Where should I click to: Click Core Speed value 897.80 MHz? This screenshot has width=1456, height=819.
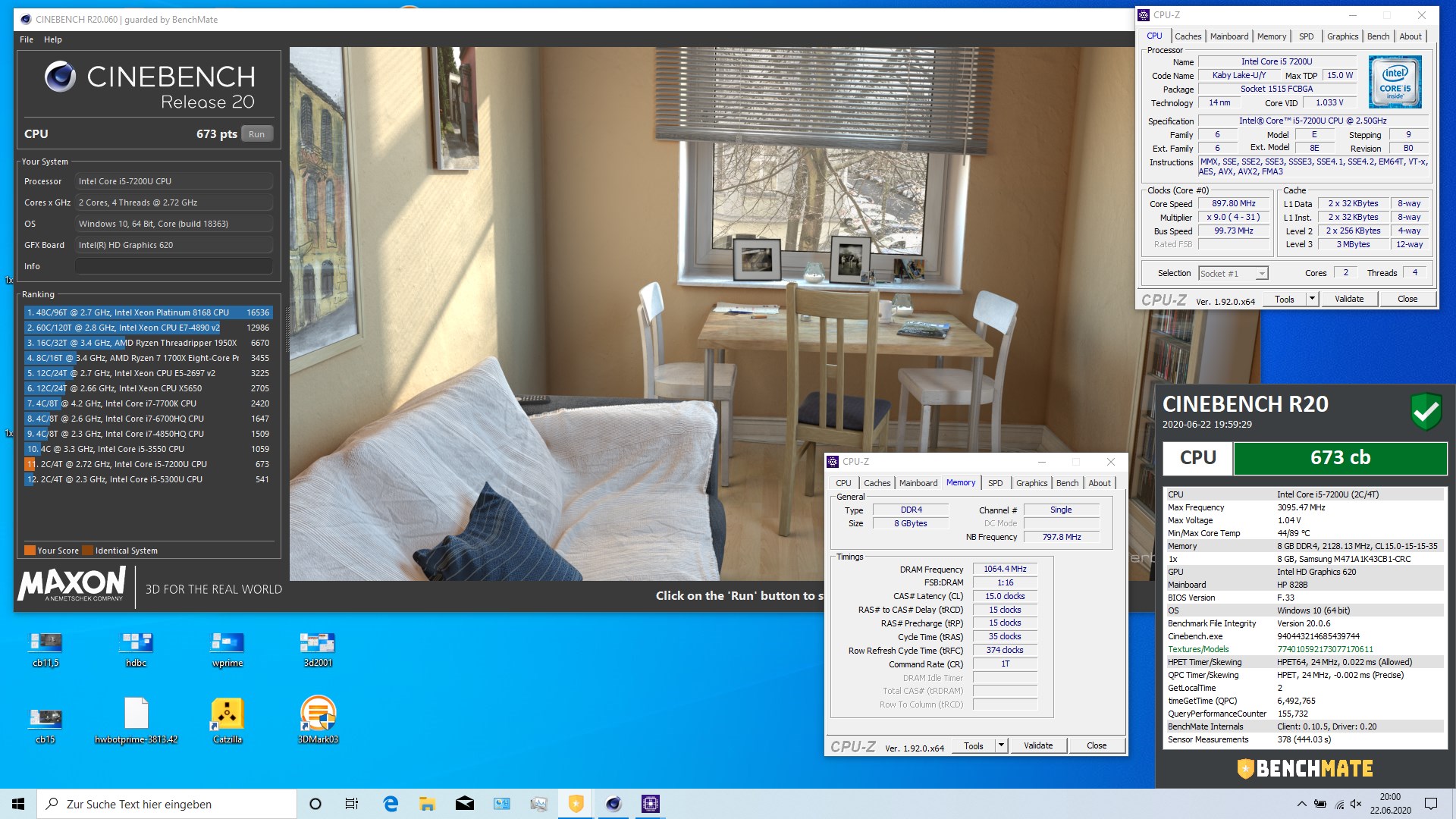click(x=1233, y=204)
